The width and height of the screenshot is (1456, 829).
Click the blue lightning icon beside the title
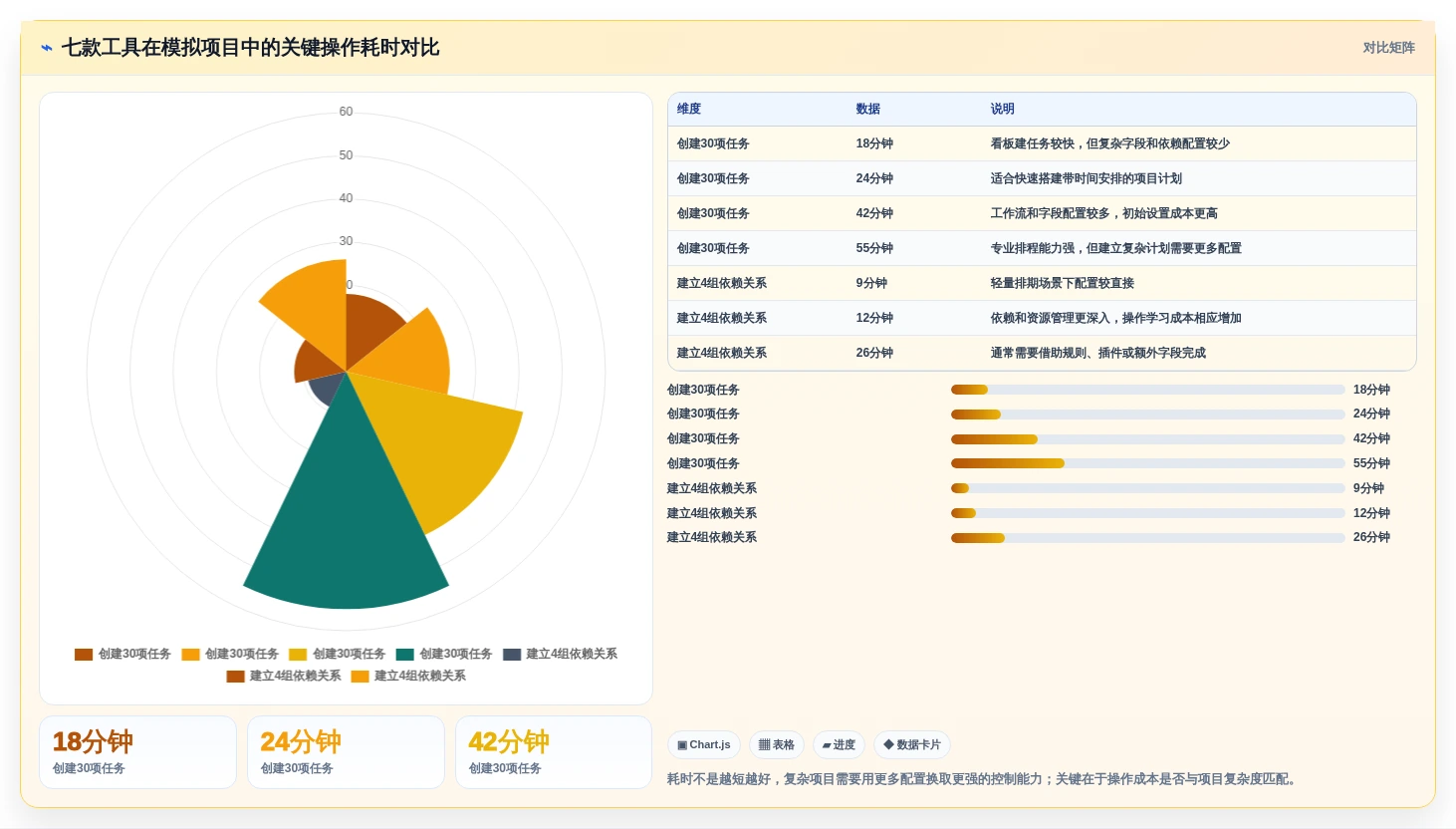tap(46, 48)
